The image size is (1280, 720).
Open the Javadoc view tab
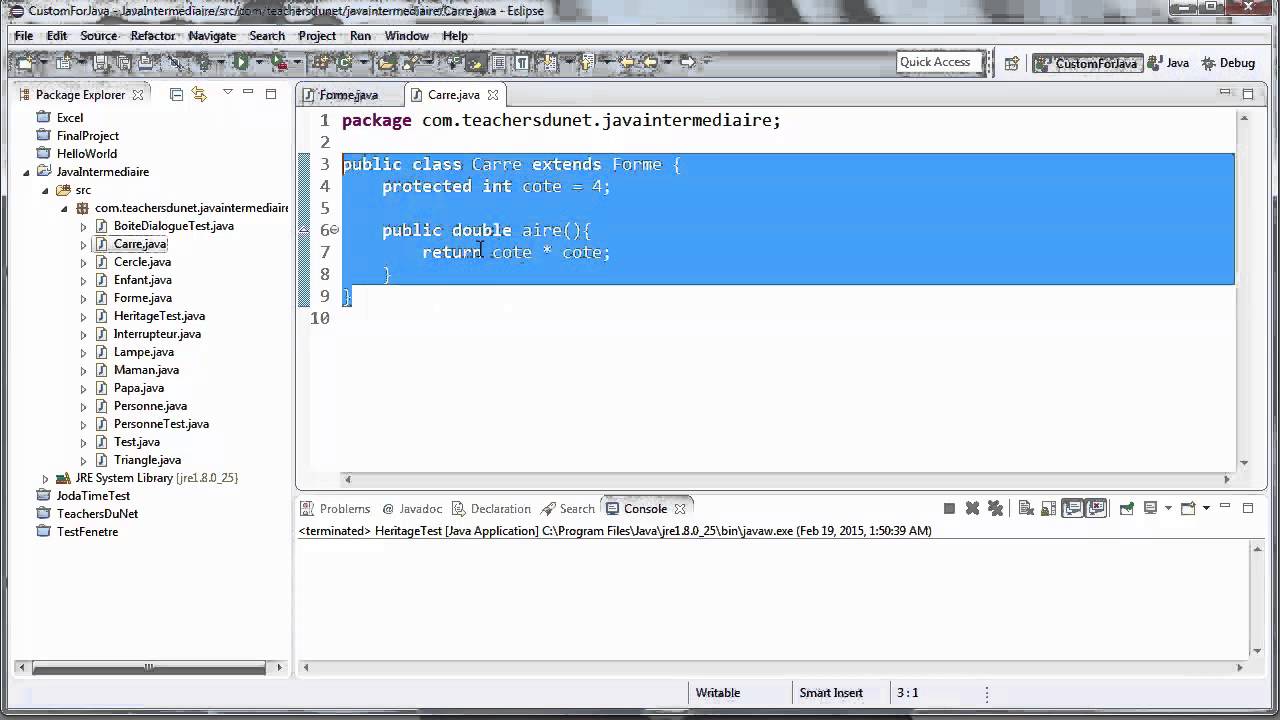pos(412,509)
